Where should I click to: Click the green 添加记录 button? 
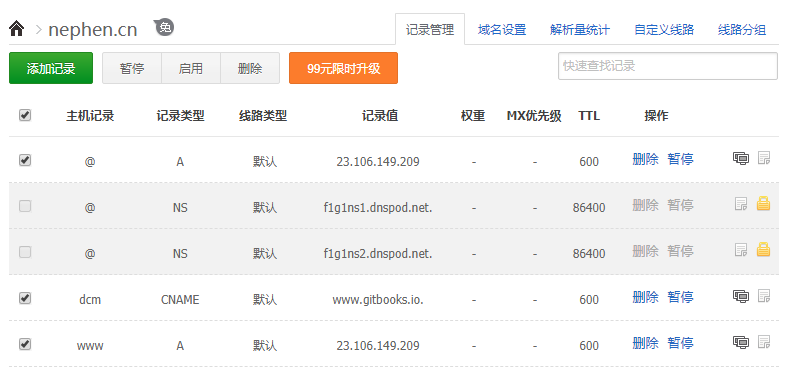tap(51, 68)
